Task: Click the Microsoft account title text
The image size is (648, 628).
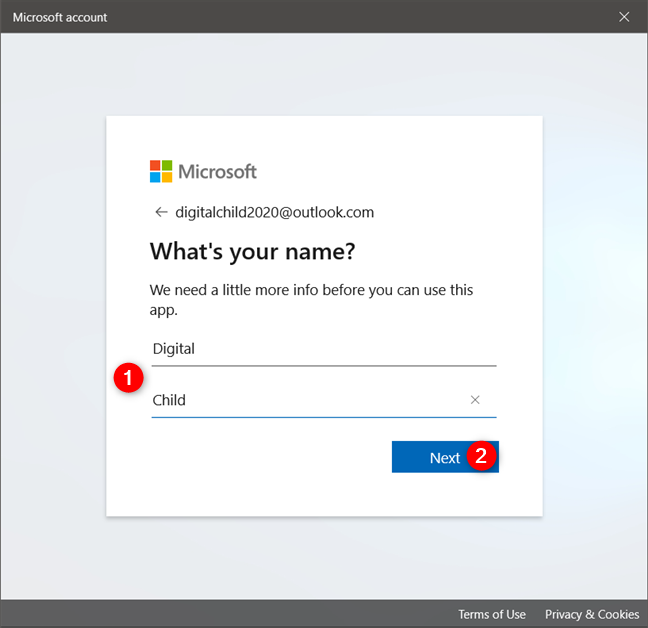Action: pos(60,17)
